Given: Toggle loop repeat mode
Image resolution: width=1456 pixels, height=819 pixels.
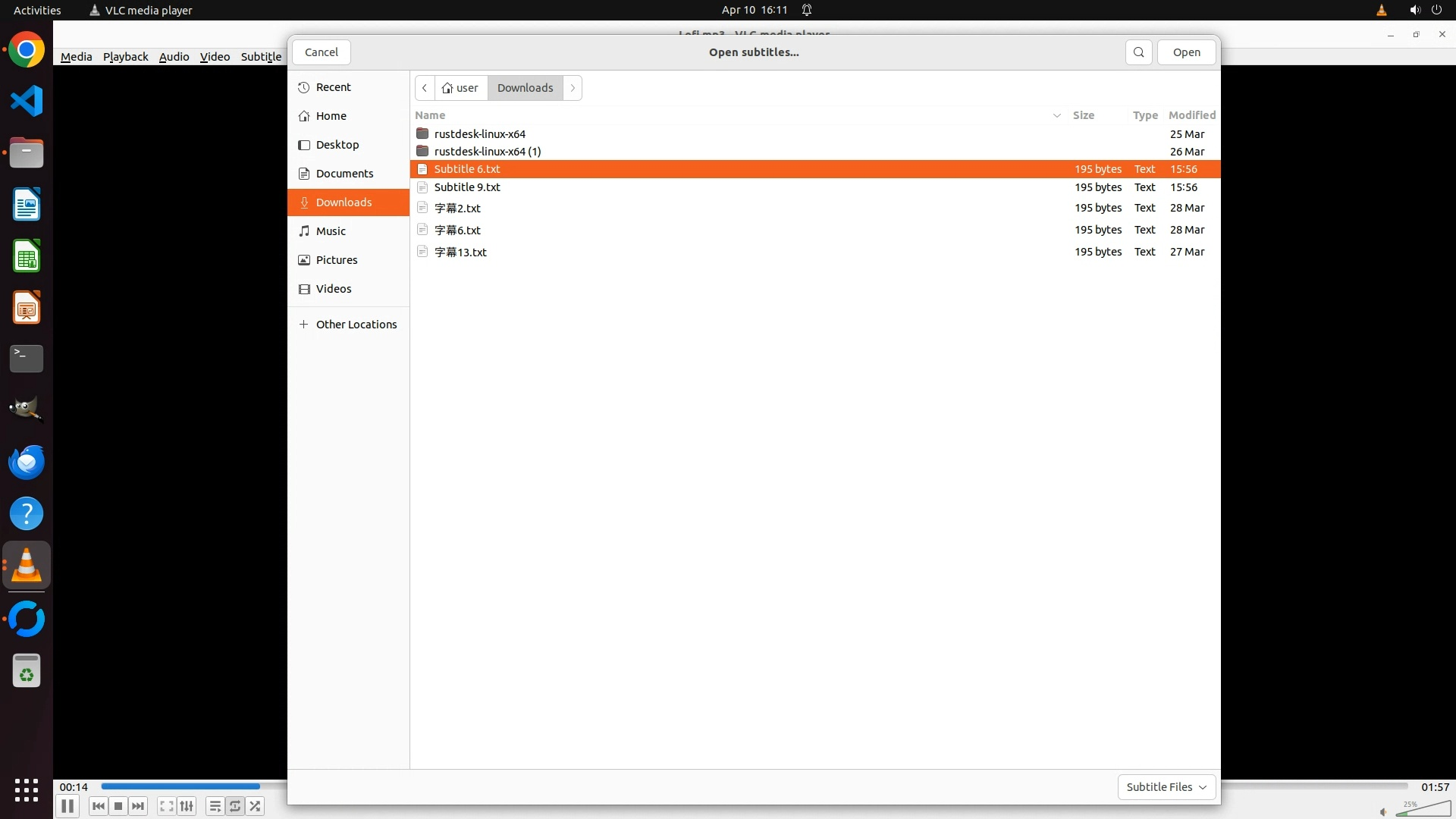Looking at the screenshot, I should [235, 806].
